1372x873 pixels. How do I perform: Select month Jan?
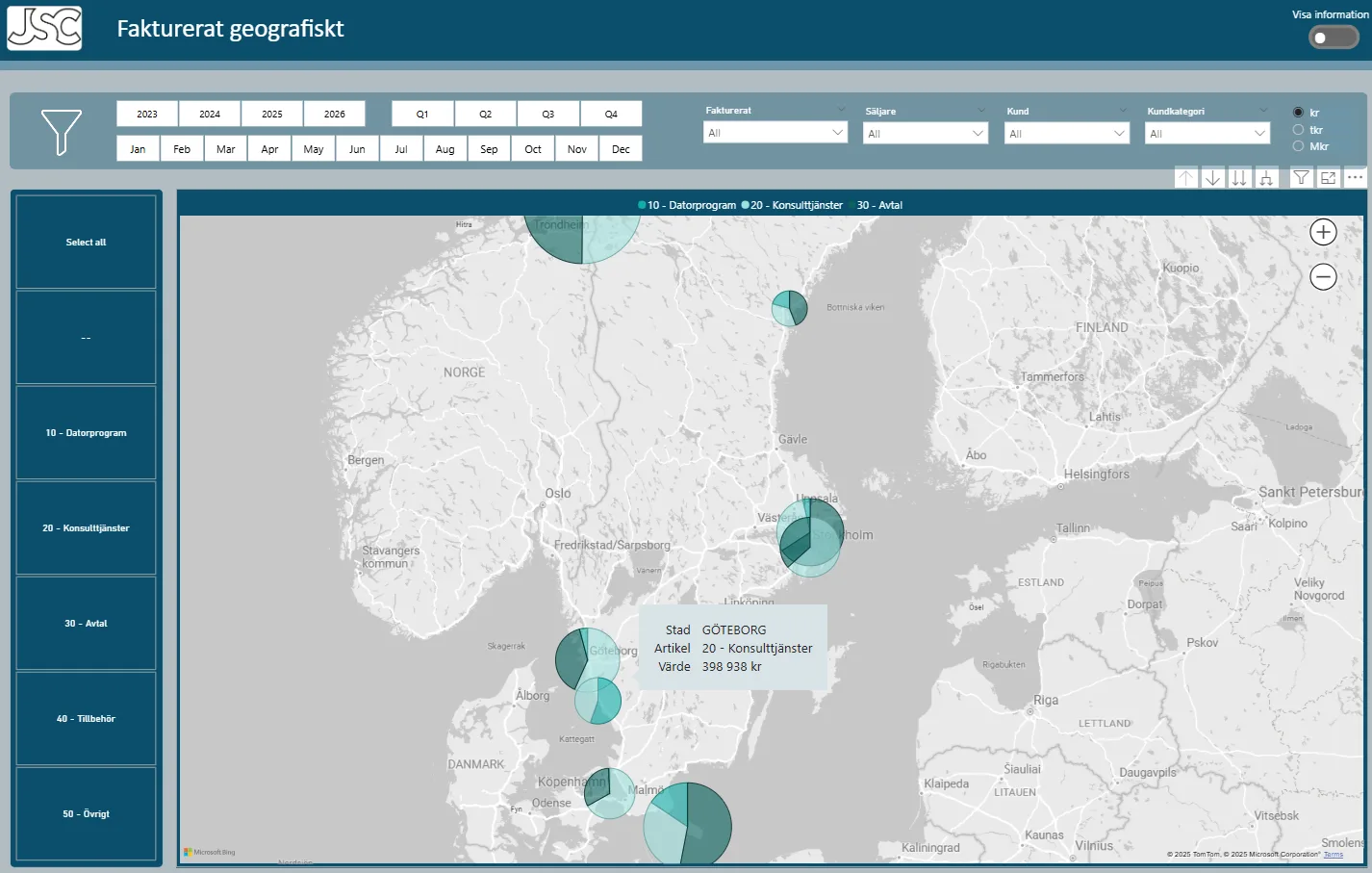pyautogui.click(x=138, y=149)
